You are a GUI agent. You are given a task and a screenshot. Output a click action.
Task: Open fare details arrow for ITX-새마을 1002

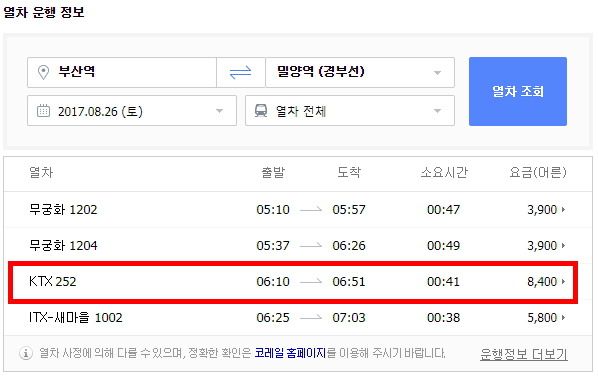[563, 317]
